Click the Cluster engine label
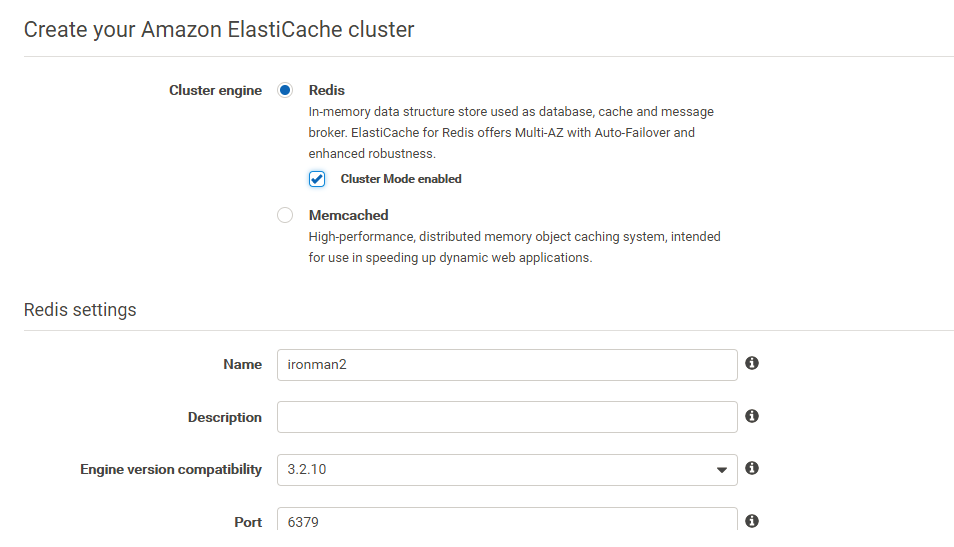The image size is (954, 547). tap(215, 90)
